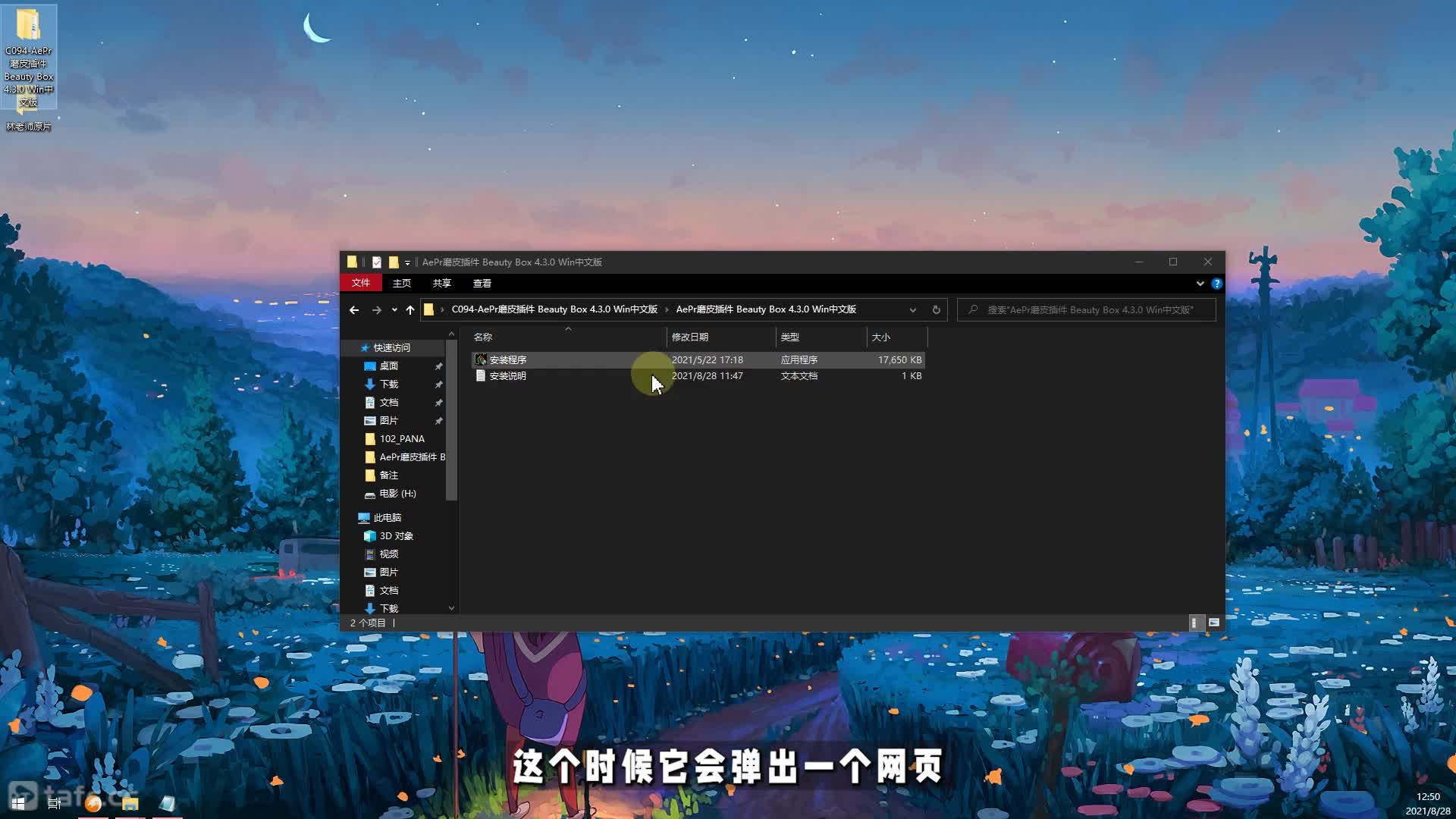
Task: Open Task View on the taskbar
Action: (x=55, y=803)
